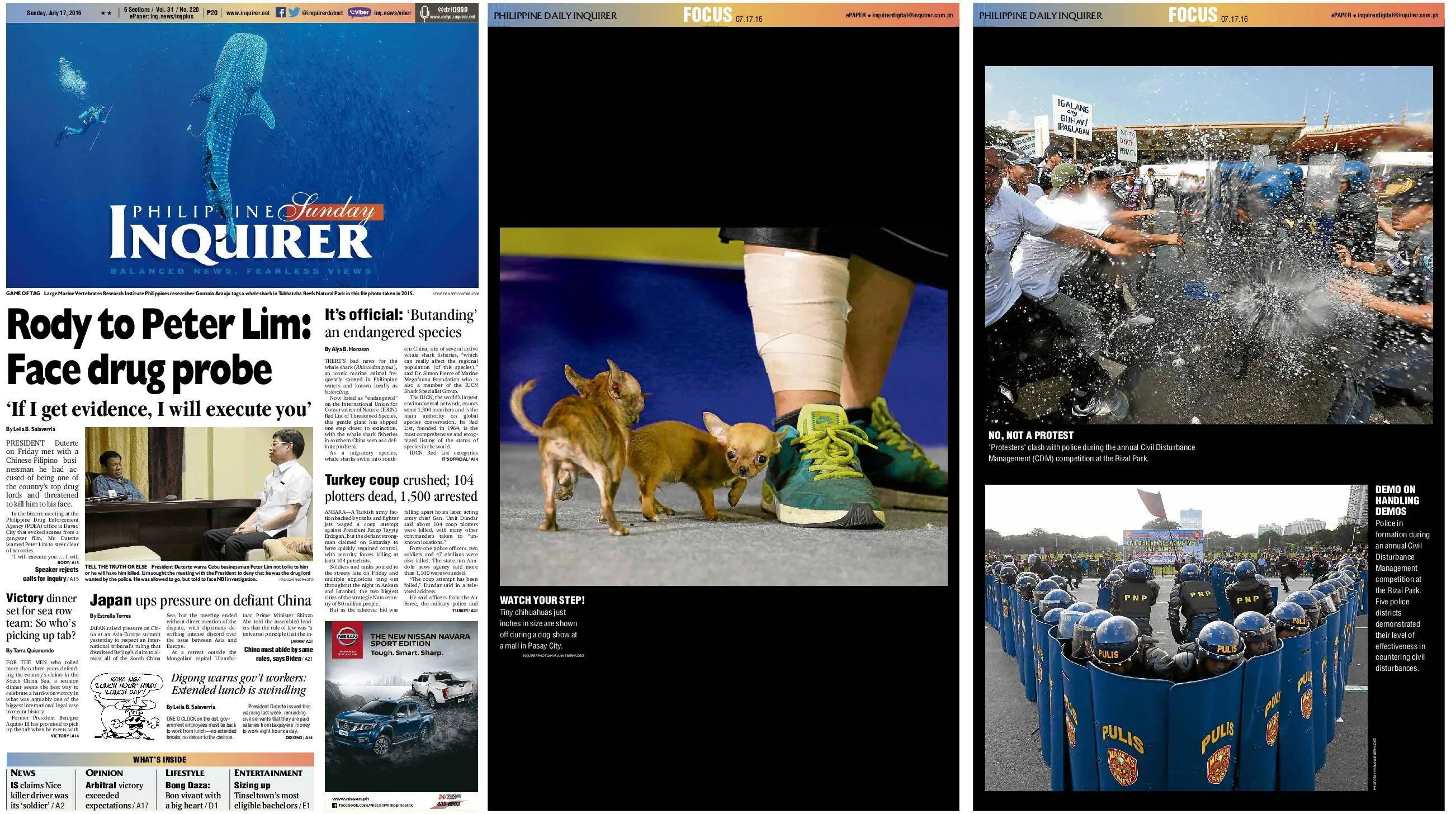Click the 'NO, NOT A PROTEST' caption title
The width and height of the screenshot is (1456, 814).
[1031, 435]
